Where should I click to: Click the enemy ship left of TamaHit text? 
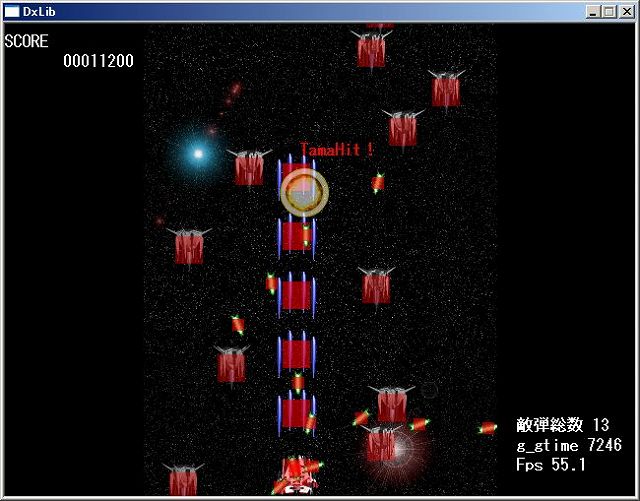coord(249,167)
